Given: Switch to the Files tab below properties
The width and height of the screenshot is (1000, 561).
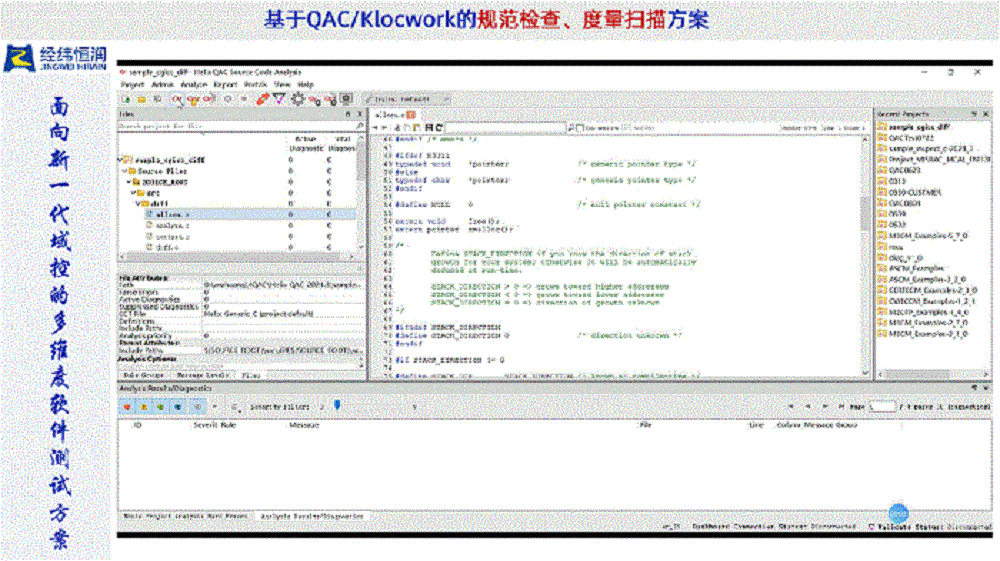Looking at the screenshot, I should click(x=251, y=375).
